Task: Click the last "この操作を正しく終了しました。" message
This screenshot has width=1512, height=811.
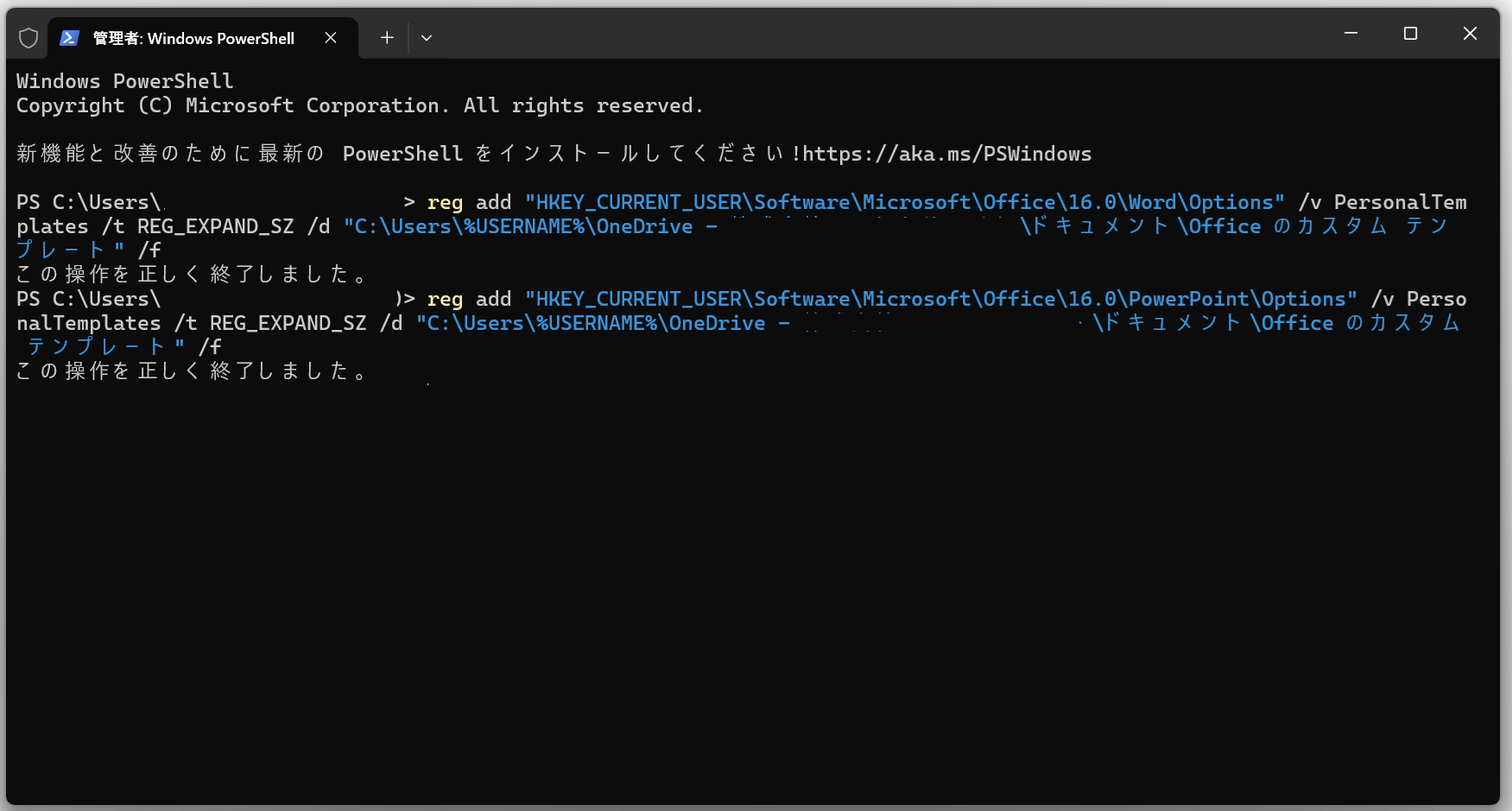Action: (x=193, y=371)
